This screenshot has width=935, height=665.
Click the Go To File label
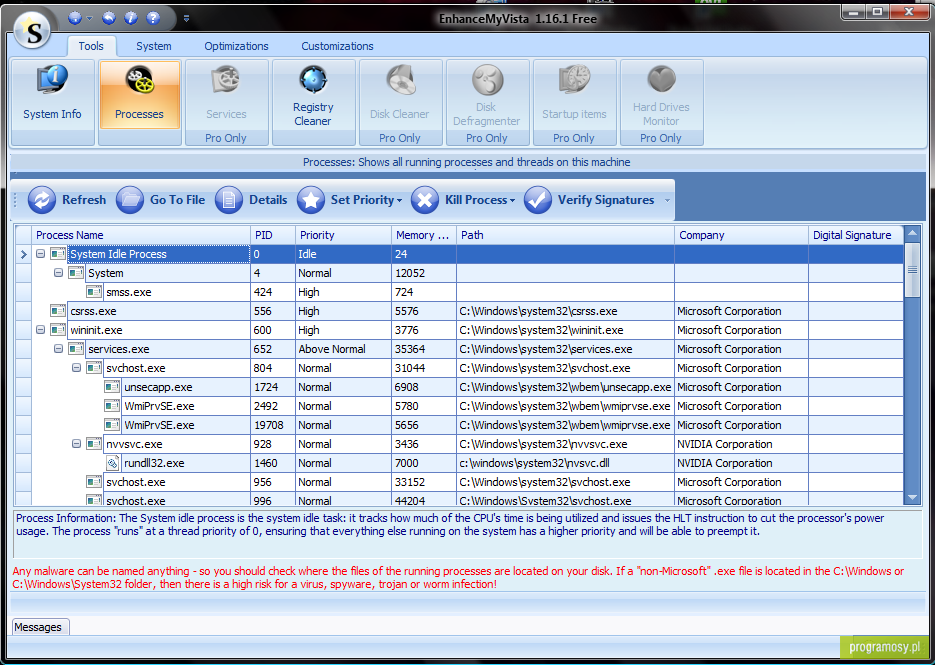pos(178,200)
